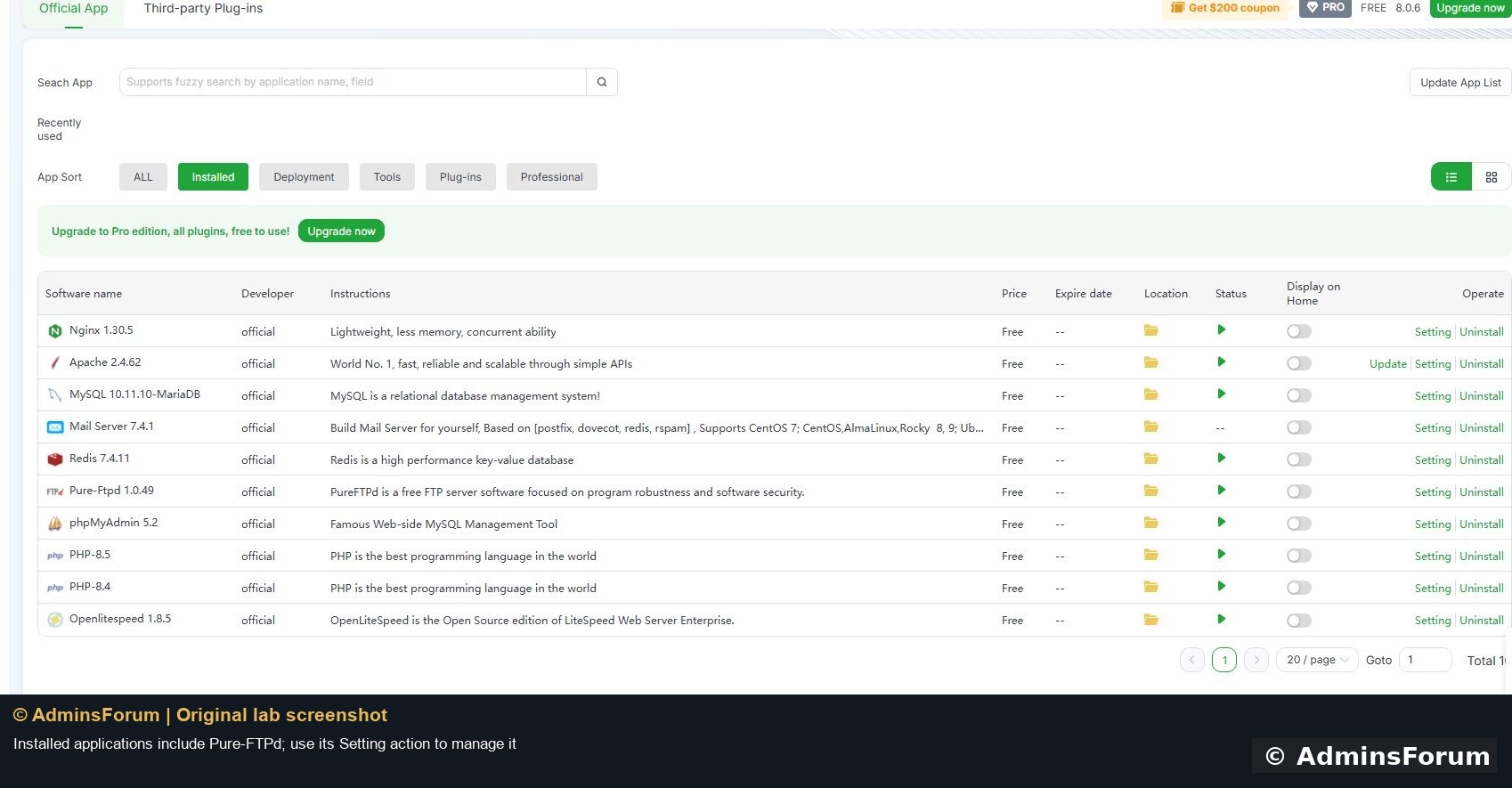Focus the app search field

pos(353,82)
